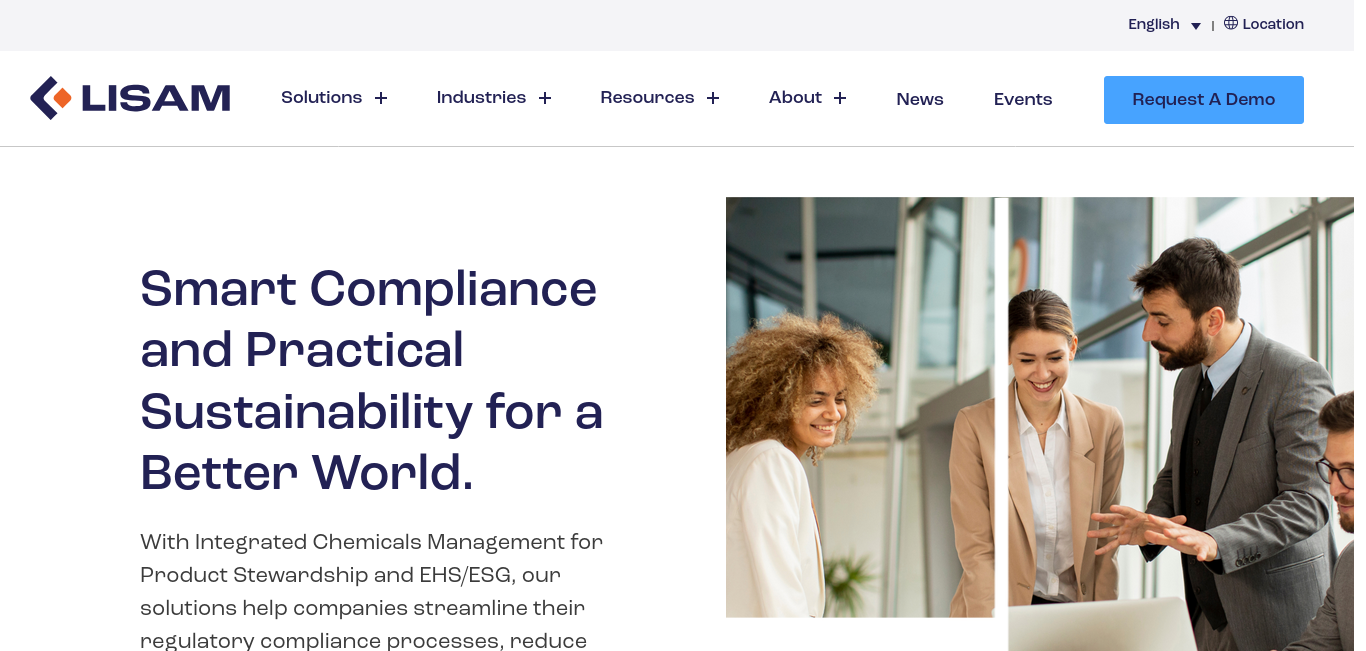Open the Resources menu
Image resolution: width=1366 pixels, height=651 pixels.
(x=647, y=97)
